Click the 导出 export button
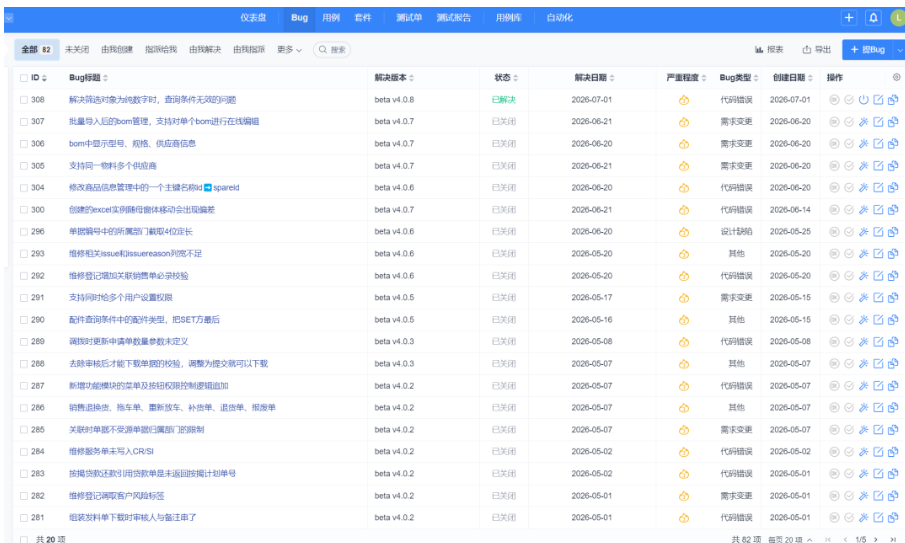905x543 pixels. click(x=817, y=50)
